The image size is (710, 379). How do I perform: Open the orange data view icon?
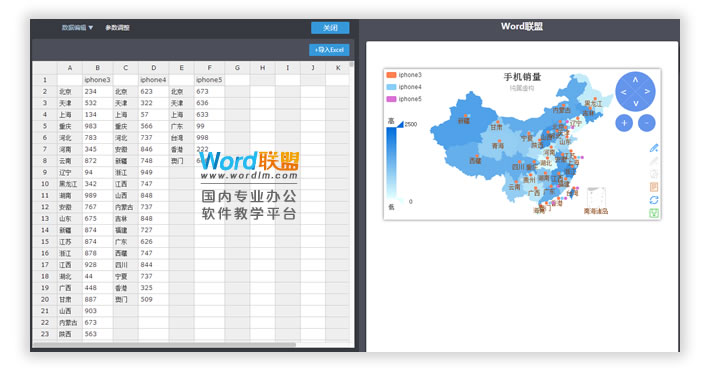coord(654,187)
